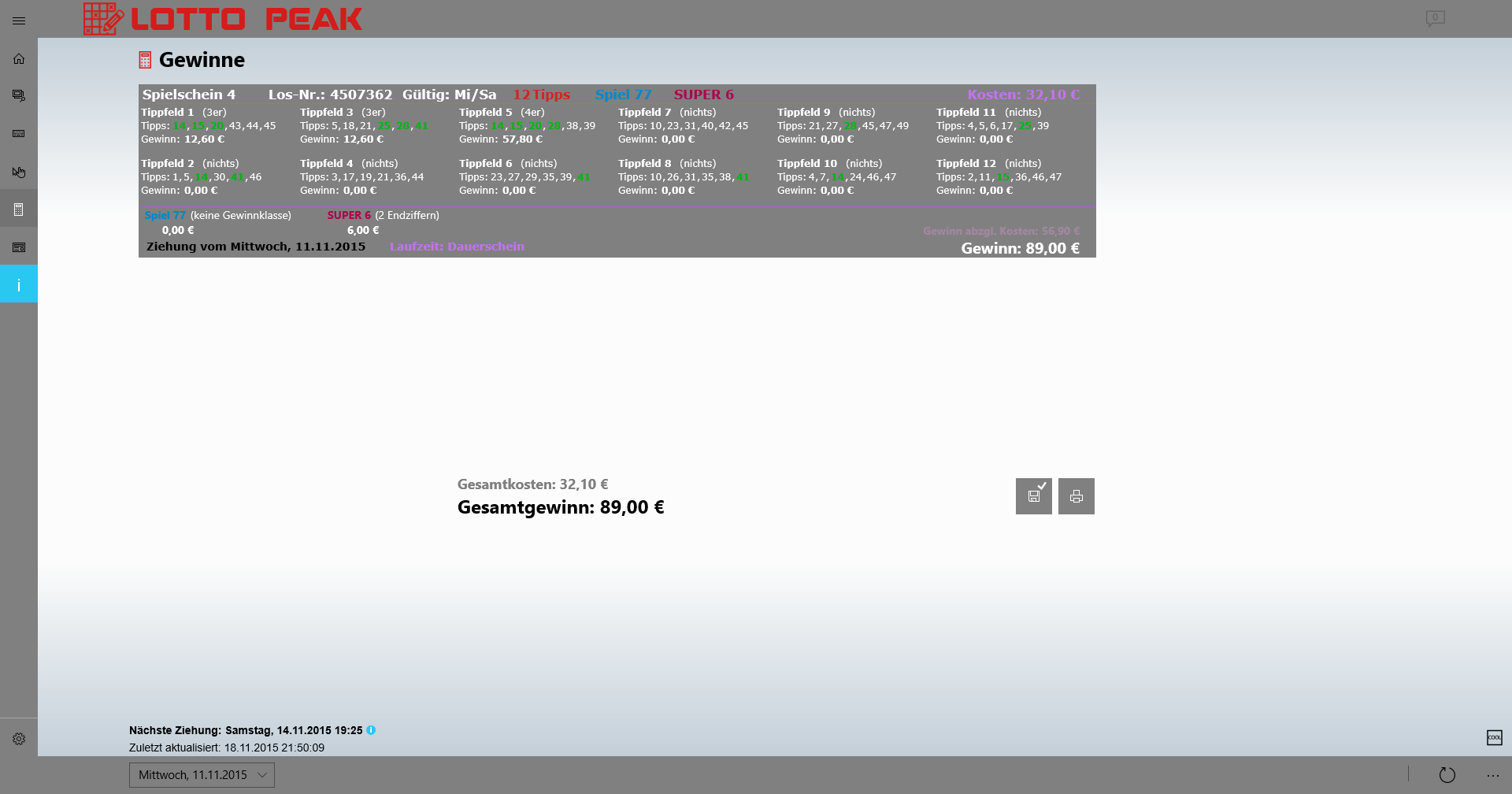Select the pointing-hand icon in the sidebar
Screen dimensions: 1512x794
[x=19, y=172]
